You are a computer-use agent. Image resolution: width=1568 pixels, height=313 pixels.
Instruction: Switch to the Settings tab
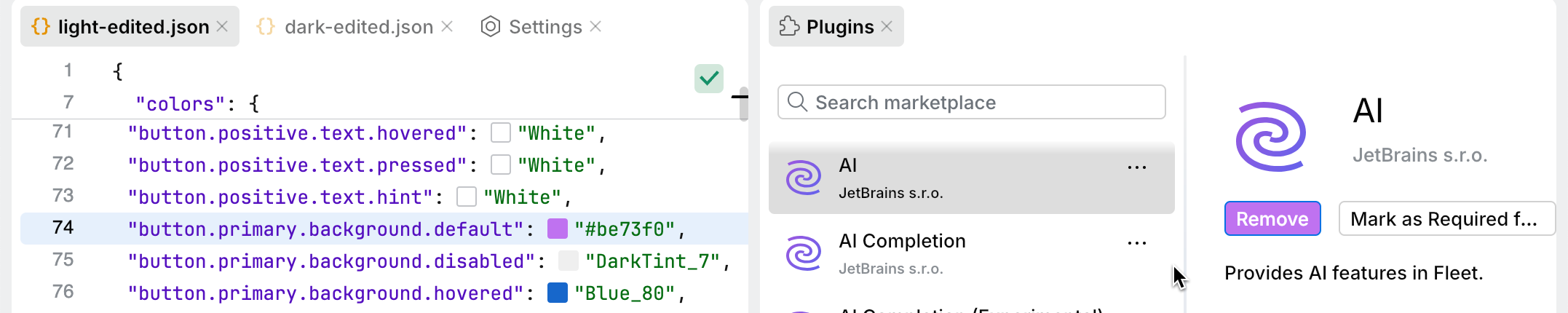[x=545, y=27]
